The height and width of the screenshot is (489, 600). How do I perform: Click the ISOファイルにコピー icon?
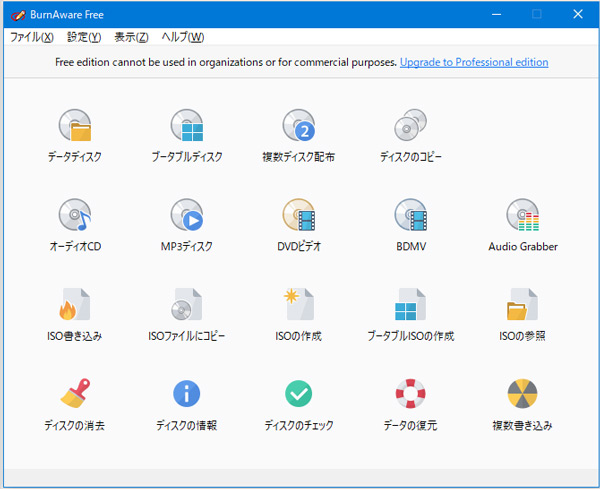coord(186,306)
